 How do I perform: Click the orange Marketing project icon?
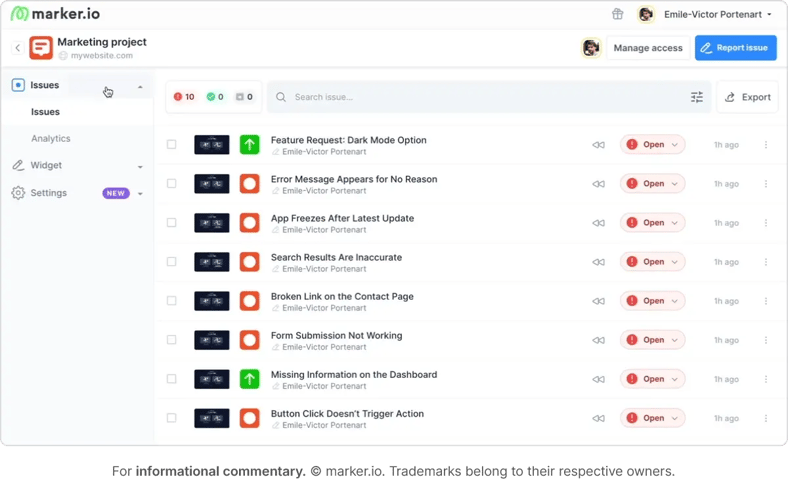pyautogui.click(x=41, y=48)
